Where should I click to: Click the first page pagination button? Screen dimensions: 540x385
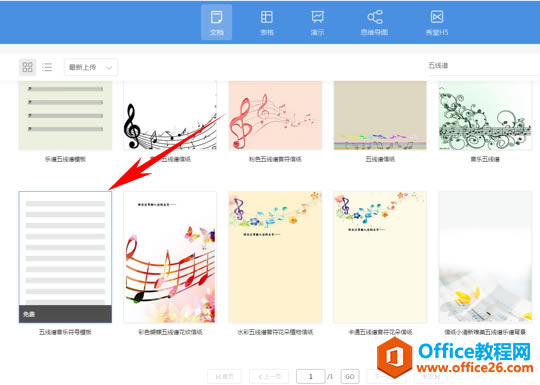tap(224, 376)
